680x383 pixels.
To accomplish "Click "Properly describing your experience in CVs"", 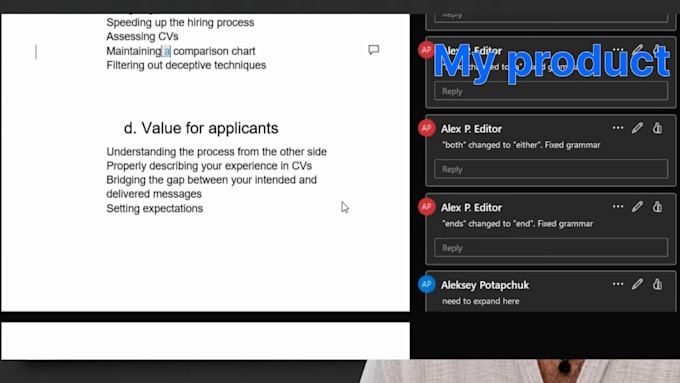I will click(209, 166).
